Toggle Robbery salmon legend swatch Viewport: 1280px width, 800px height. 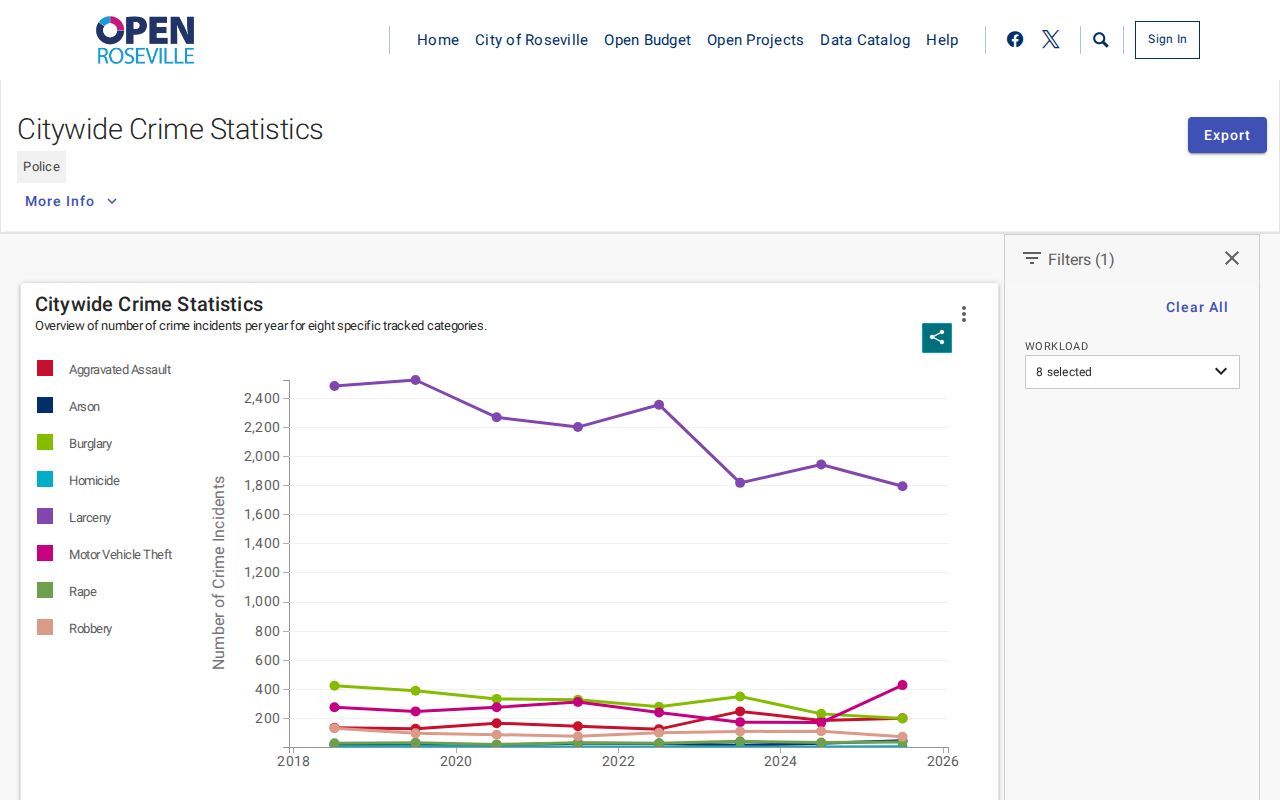coord(45,628)
